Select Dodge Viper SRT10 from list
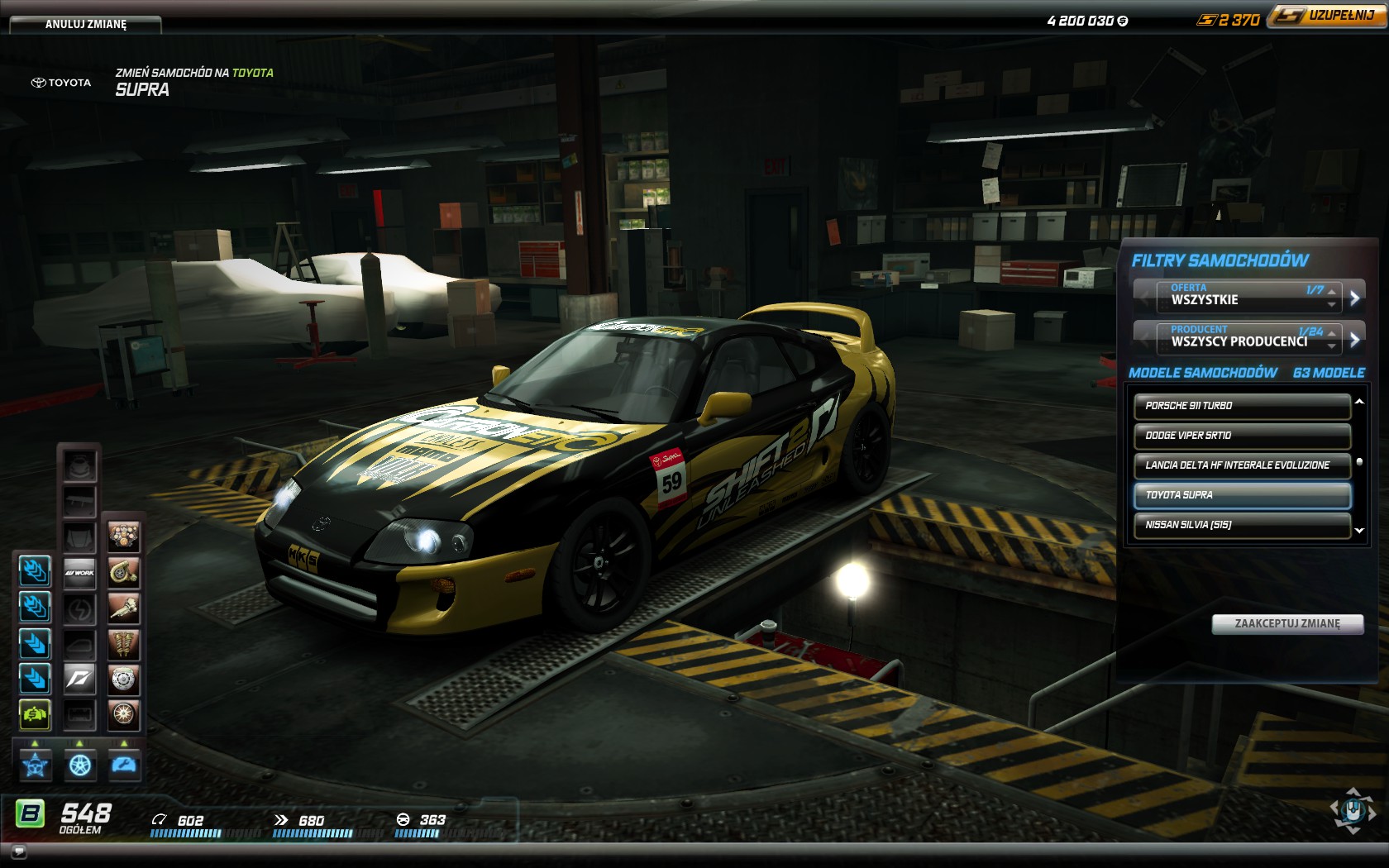1389x868 pixels. (x=1242, y=436)
